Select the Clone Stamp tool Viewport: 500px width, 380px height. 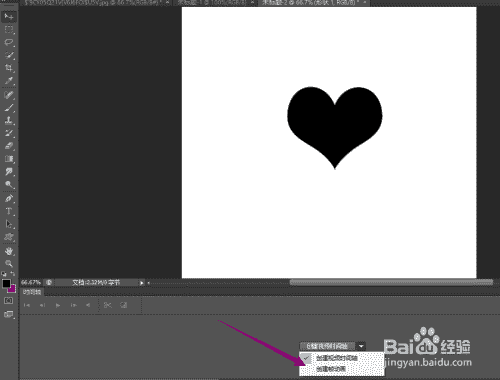click(9, 120)
